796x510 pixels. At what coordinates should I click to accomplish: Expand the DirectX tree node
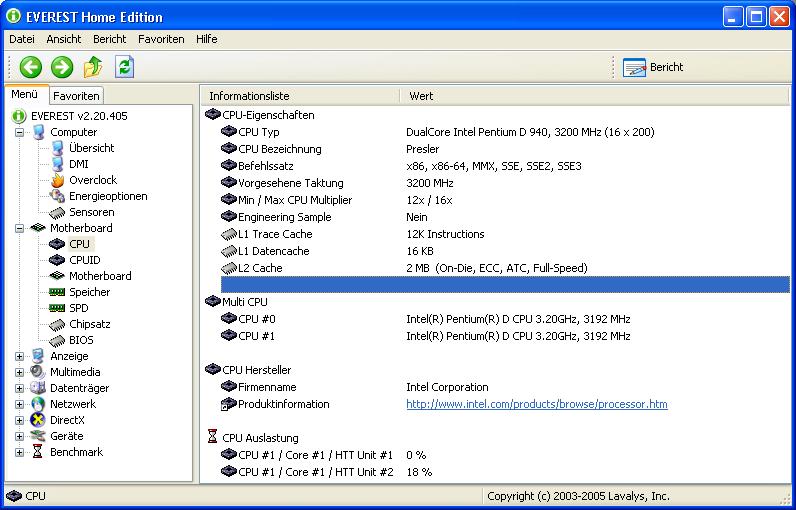point(19,420)
